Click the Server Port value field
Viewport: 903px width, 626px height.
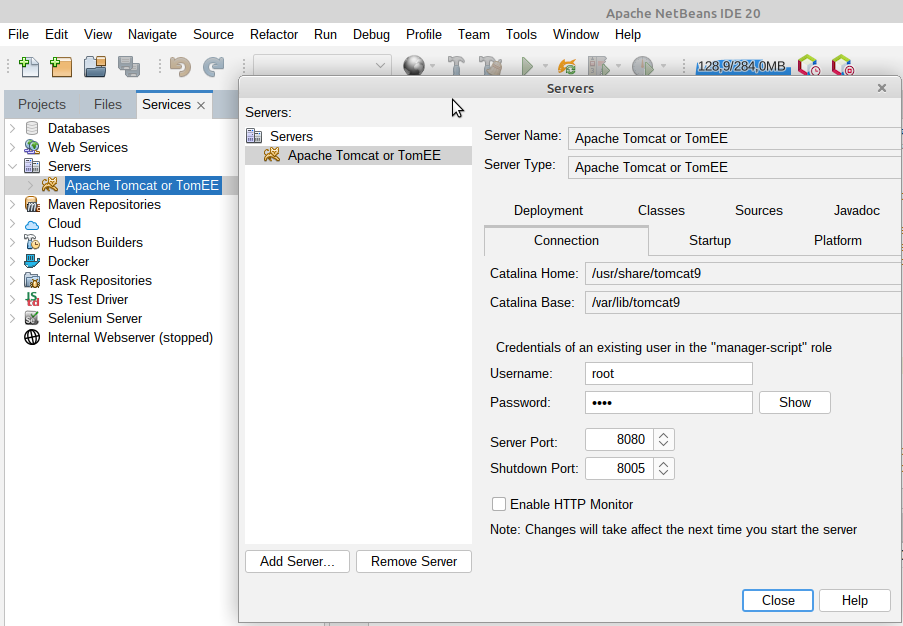point(619,440)
